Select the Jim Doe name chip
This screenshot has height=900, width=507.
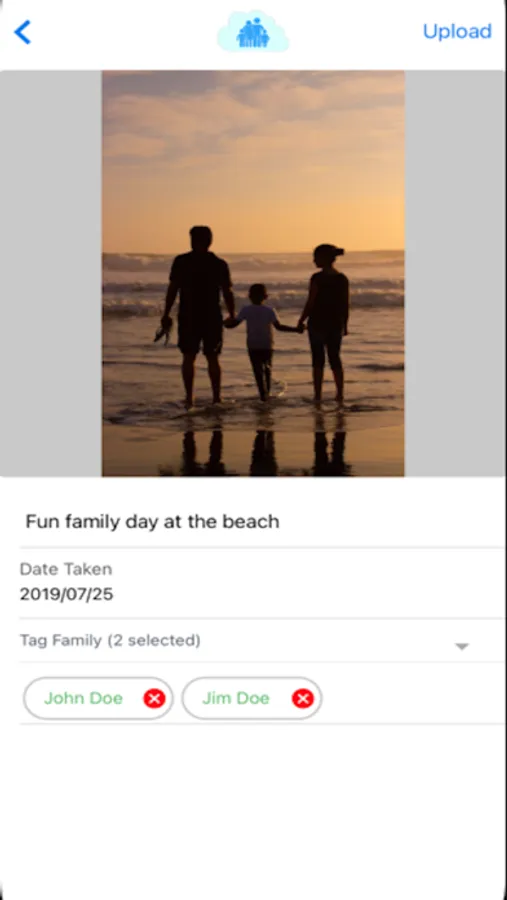252,699
